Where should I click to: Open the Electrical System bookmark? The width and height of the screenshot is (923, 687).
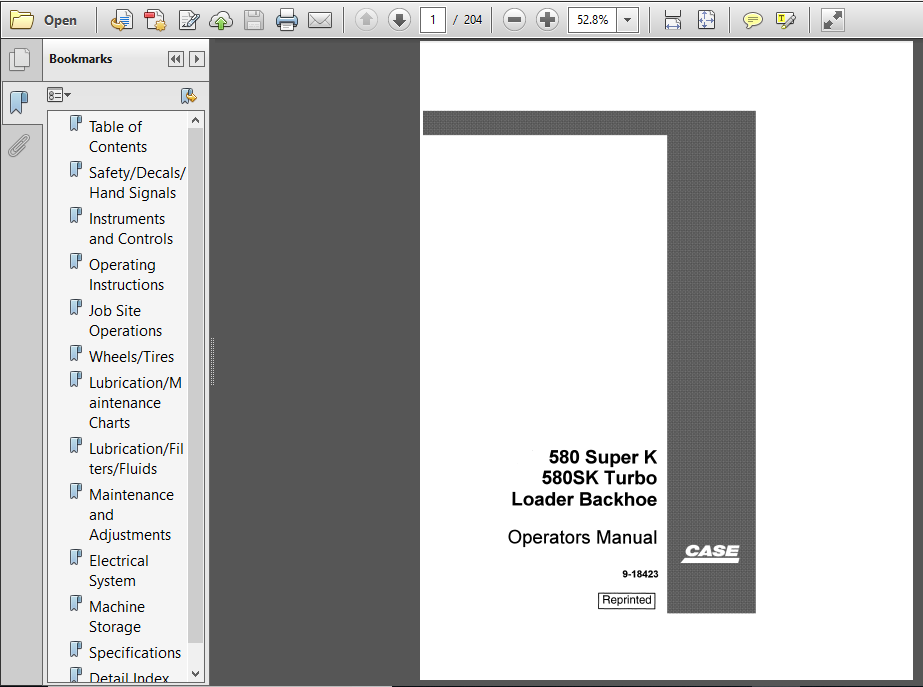[118, 570]
